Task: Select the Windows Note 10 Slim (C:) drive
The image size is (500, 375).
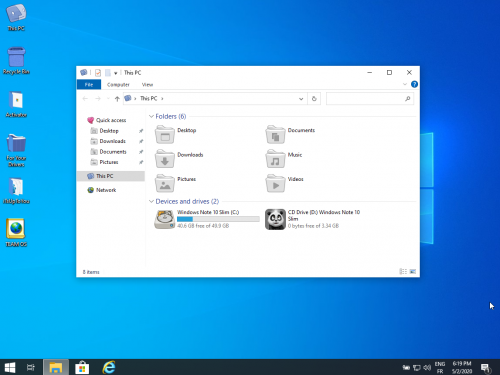Action: 207,219
